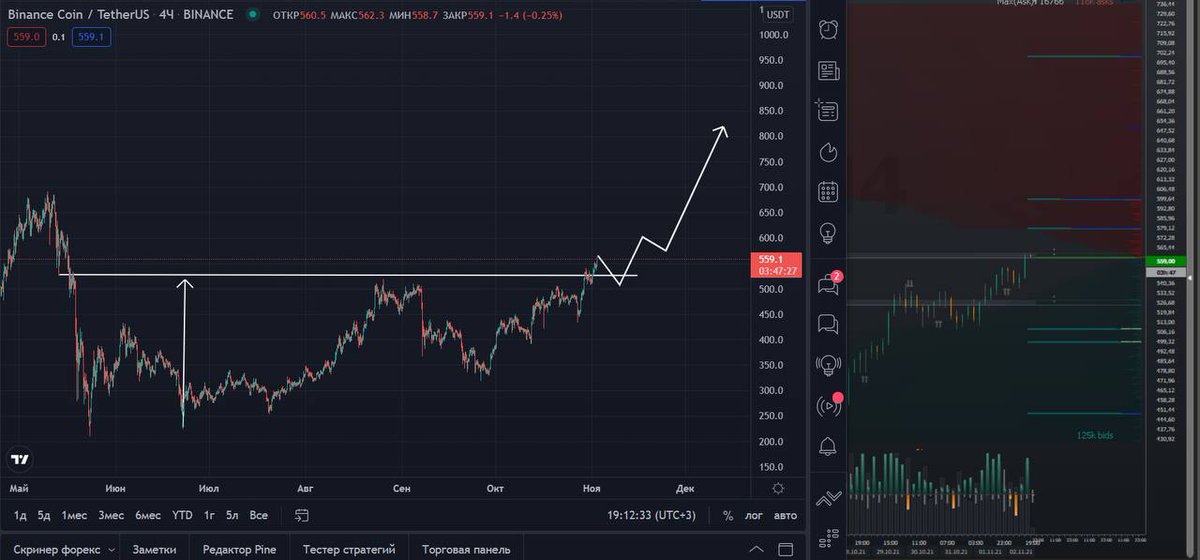Open the News panel icon

coord(828,70)
